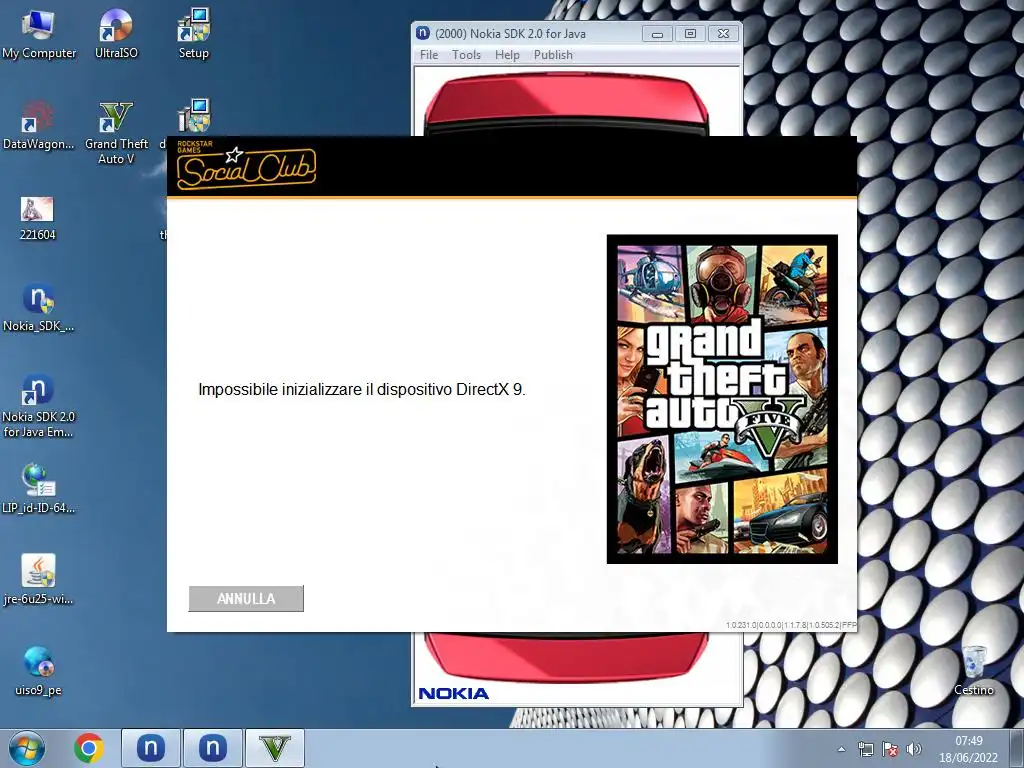1024x768 pixels.
Task: Open Help menu in Nokia SDK window
Action: pyautogui.click(x=507, y=55)
